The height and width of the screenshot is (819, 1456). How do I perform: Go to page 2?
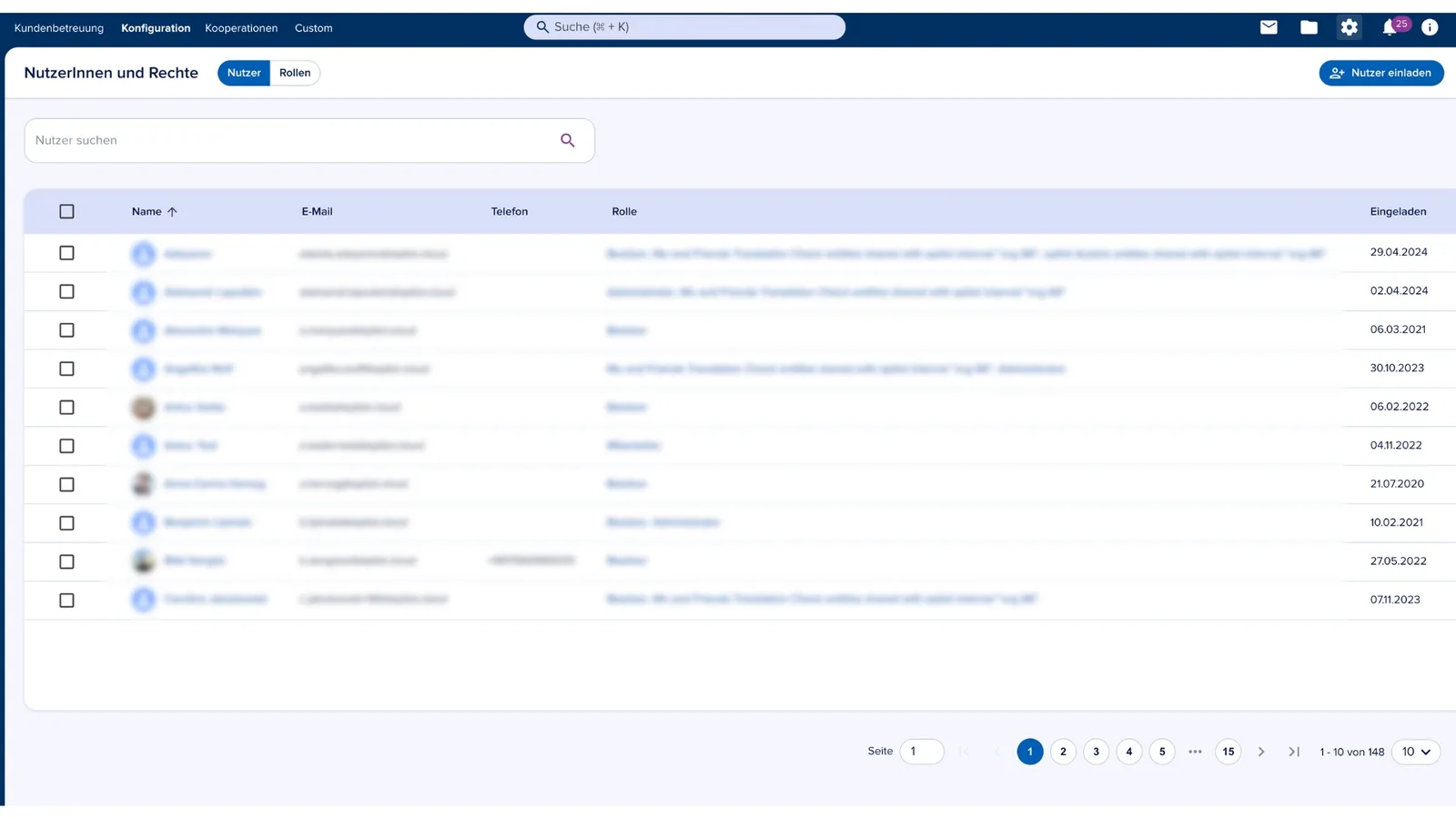pos(1063,752)
